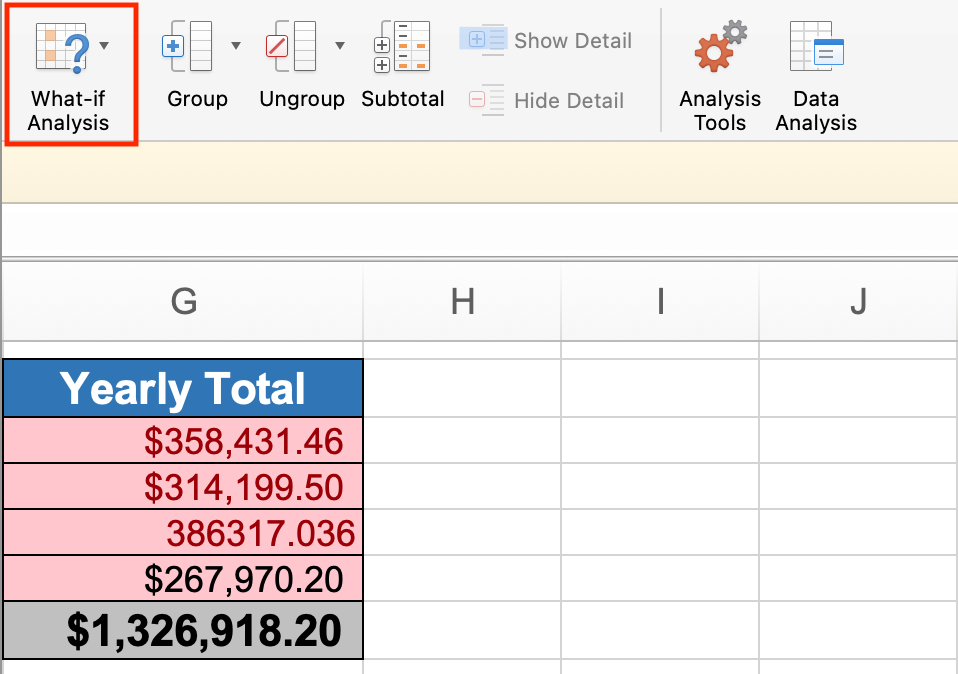Select column G header

(183, 301)
